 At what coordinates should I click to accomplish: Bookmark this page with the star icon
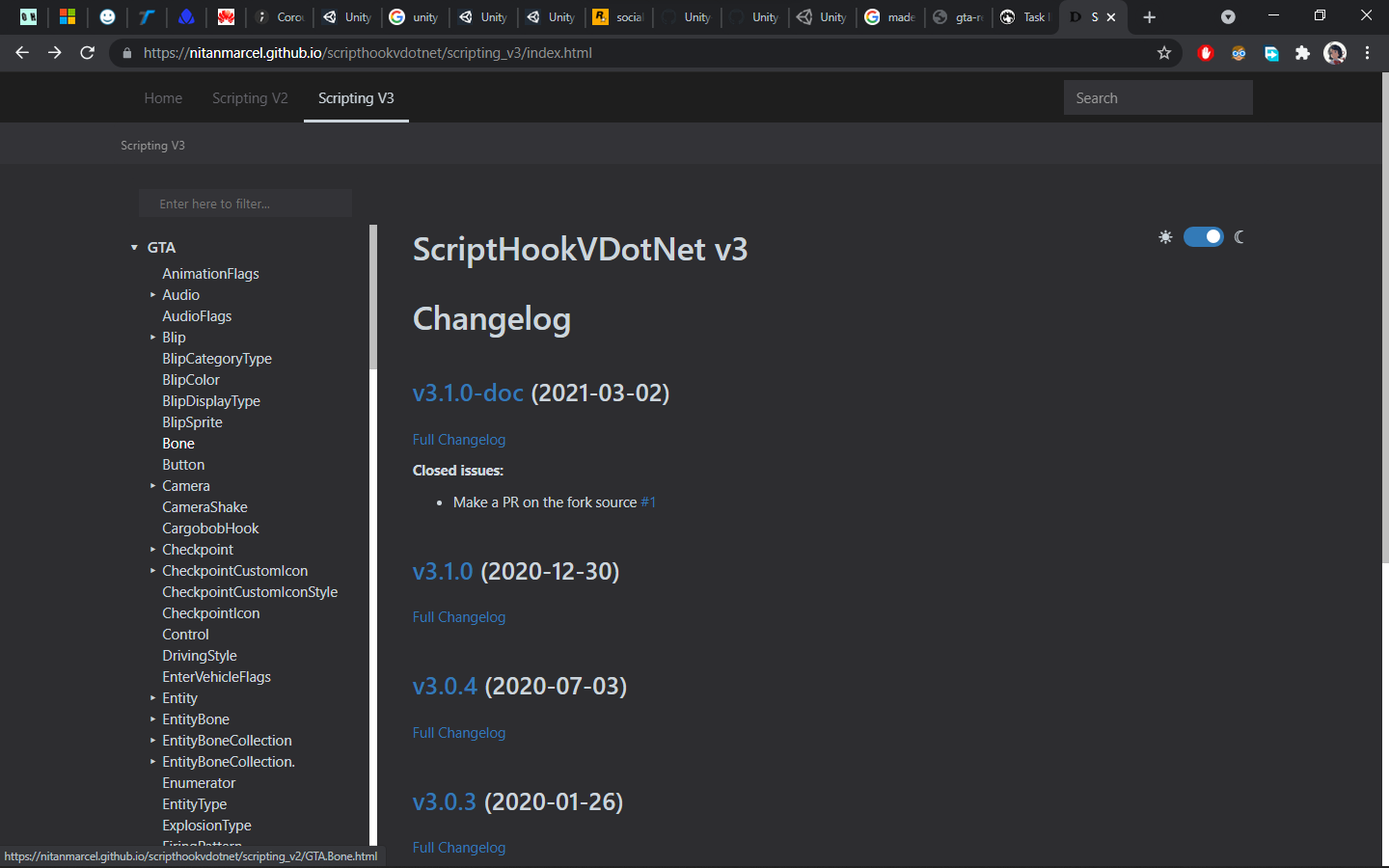pyautogui.click(x=1164, y=53)
